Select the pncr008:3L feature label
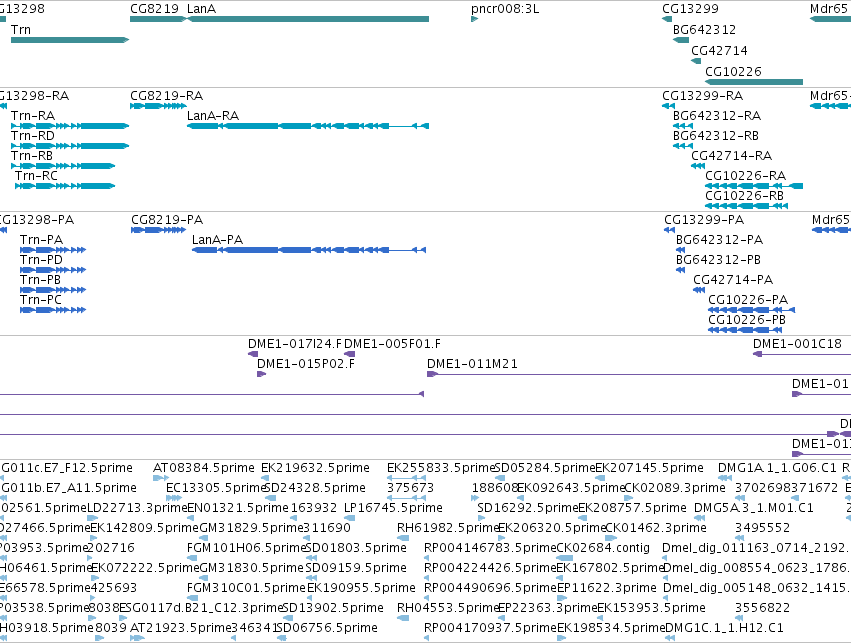 [x=505, y=9]
